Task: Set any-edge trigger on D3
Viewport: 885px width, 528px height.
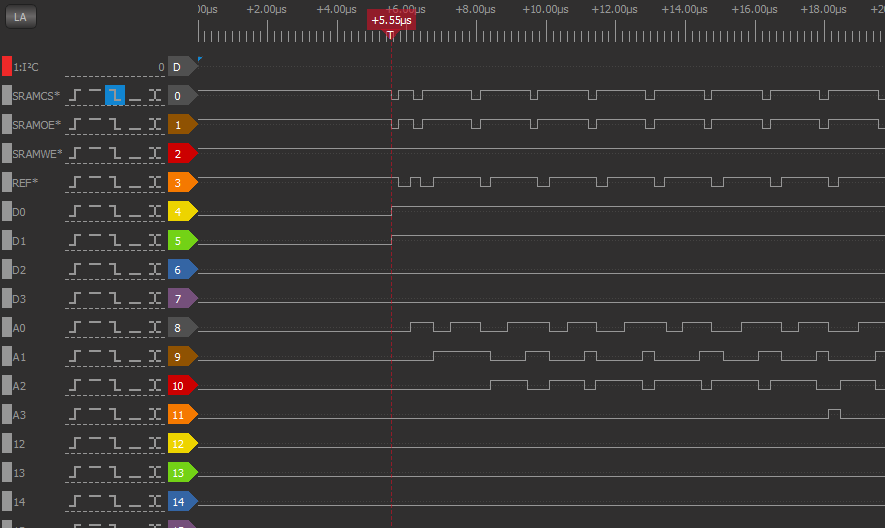Action: coord(155,299)
